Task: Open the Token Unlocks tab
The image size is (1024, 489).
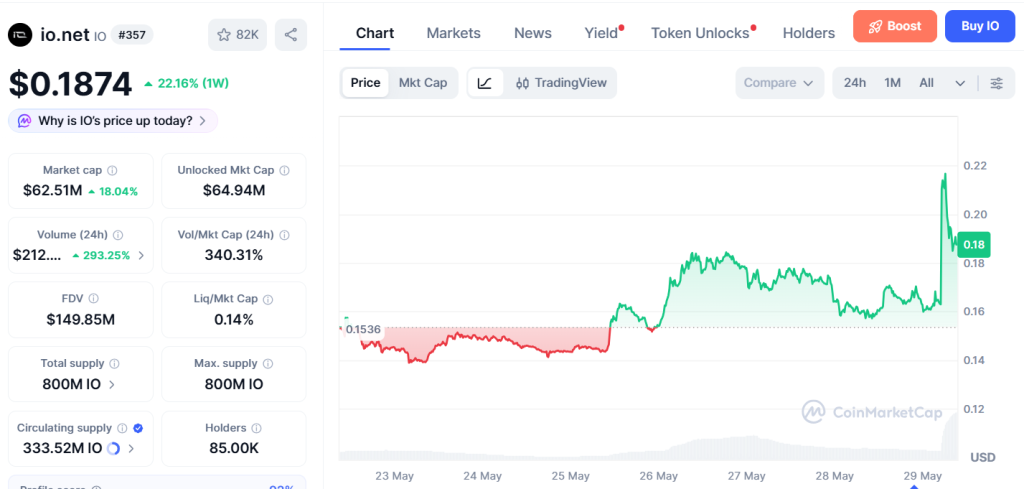Action: click(x=700, y=33)
